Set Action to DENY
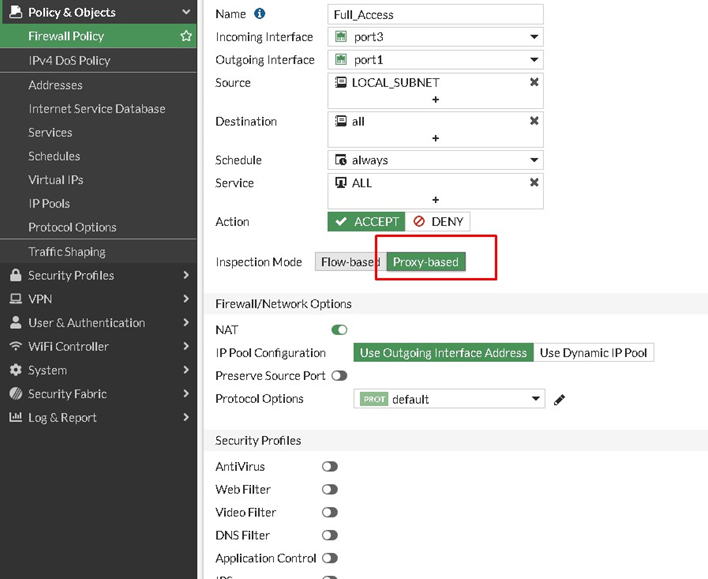The image size is (708, 579). pos(438,222)
